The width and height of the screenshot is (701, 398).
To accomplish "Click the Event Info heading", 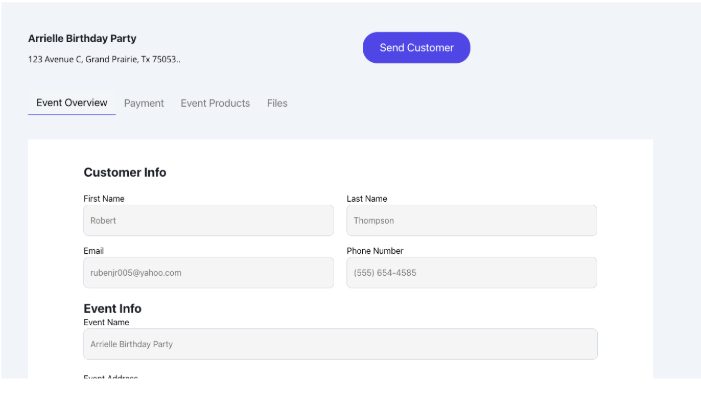I will 112,309.
